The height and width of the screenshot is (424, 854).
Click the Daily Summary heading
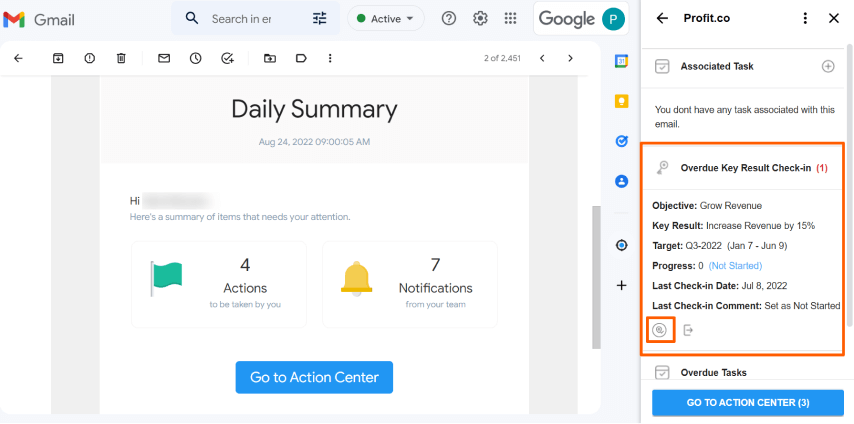pyautogui.click(x=314, y=110)
